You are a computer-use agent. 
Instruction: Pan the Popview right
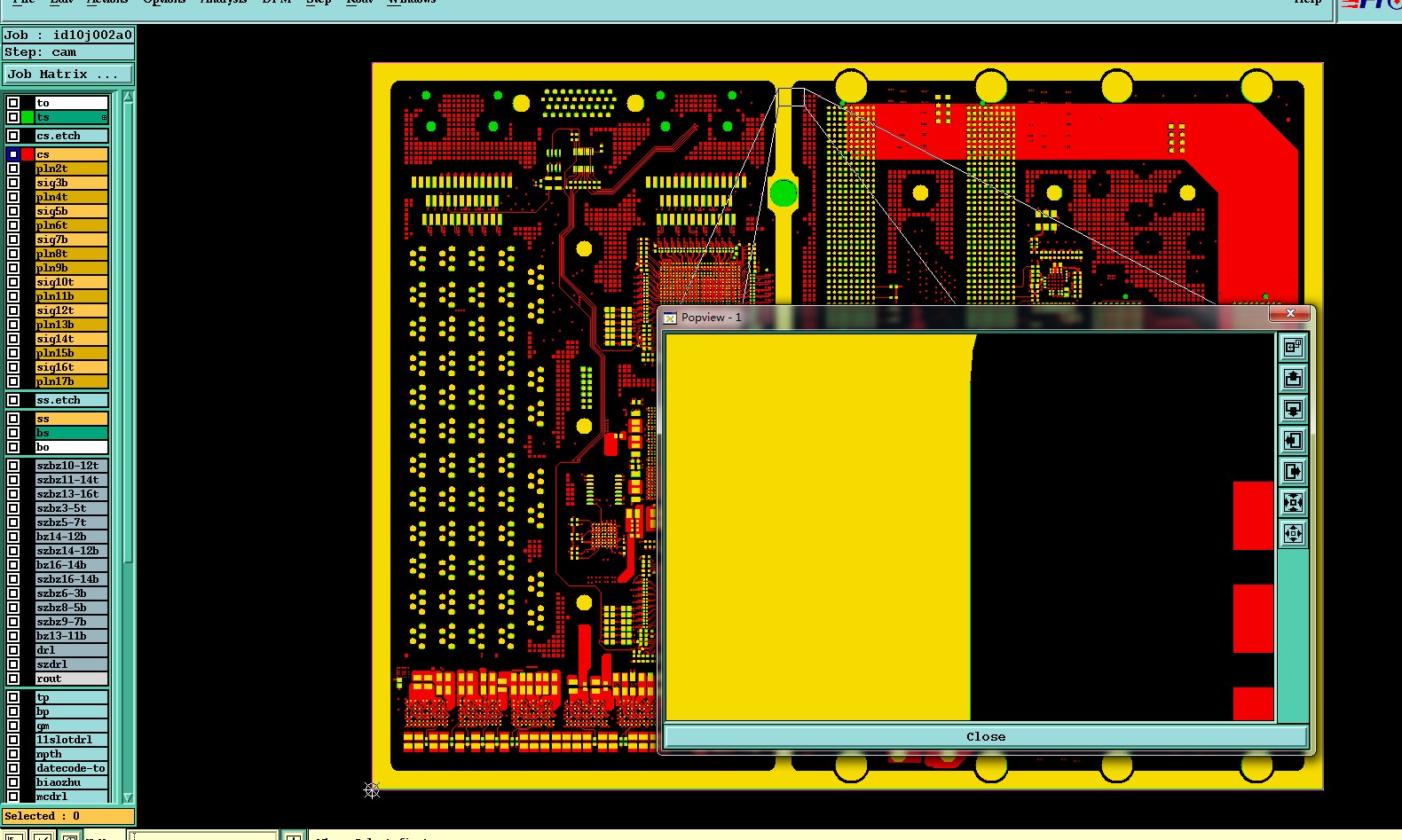1293,471
